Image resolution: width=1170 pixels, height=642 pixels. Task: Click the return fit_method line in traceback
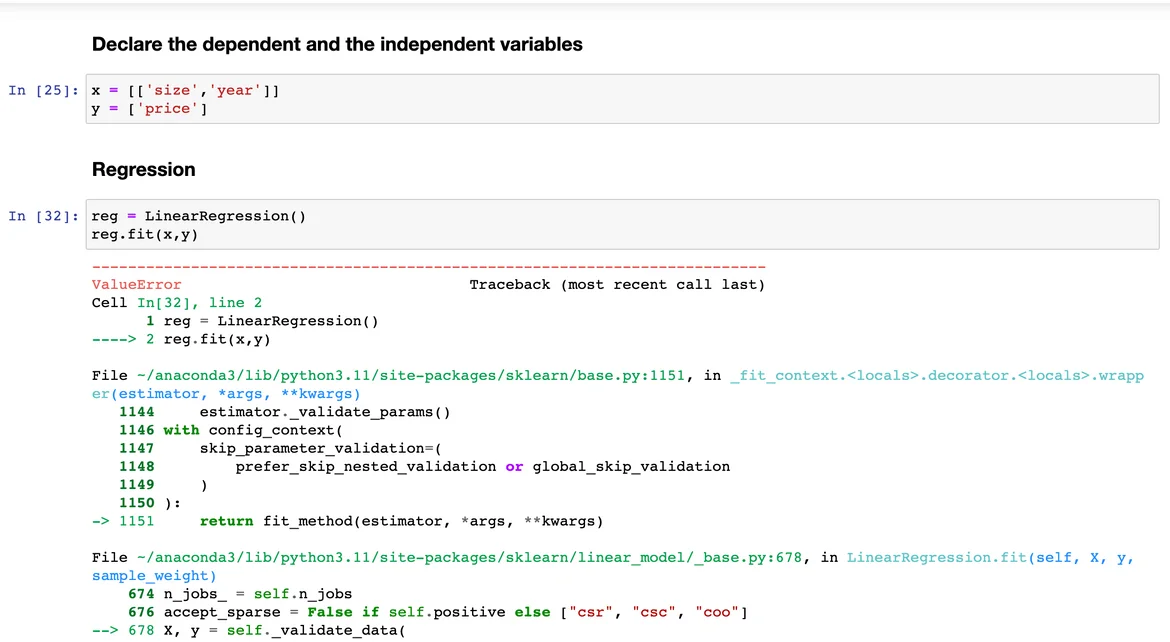401,521
